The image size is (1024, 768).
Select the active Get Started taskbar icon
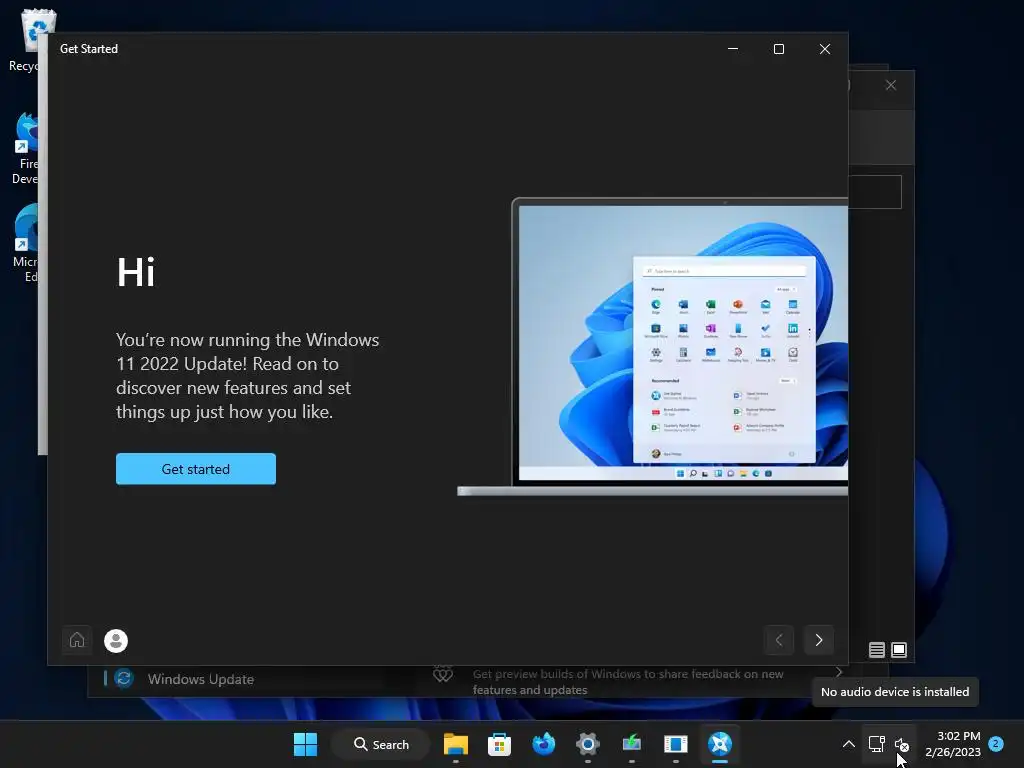click(720, 744)
